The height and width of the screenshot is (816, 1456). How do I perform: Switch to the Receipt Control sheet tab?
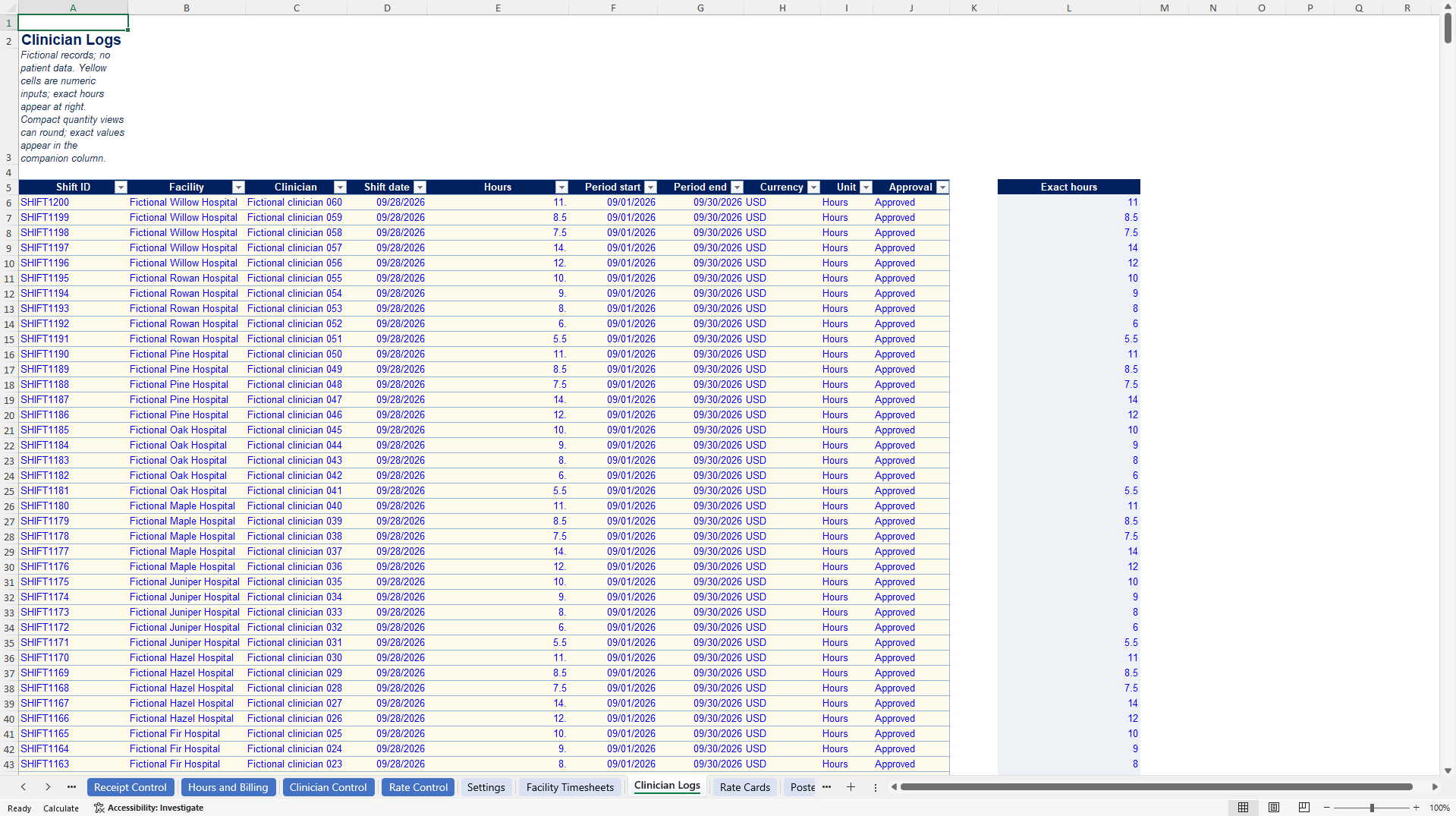pos(131,787)
